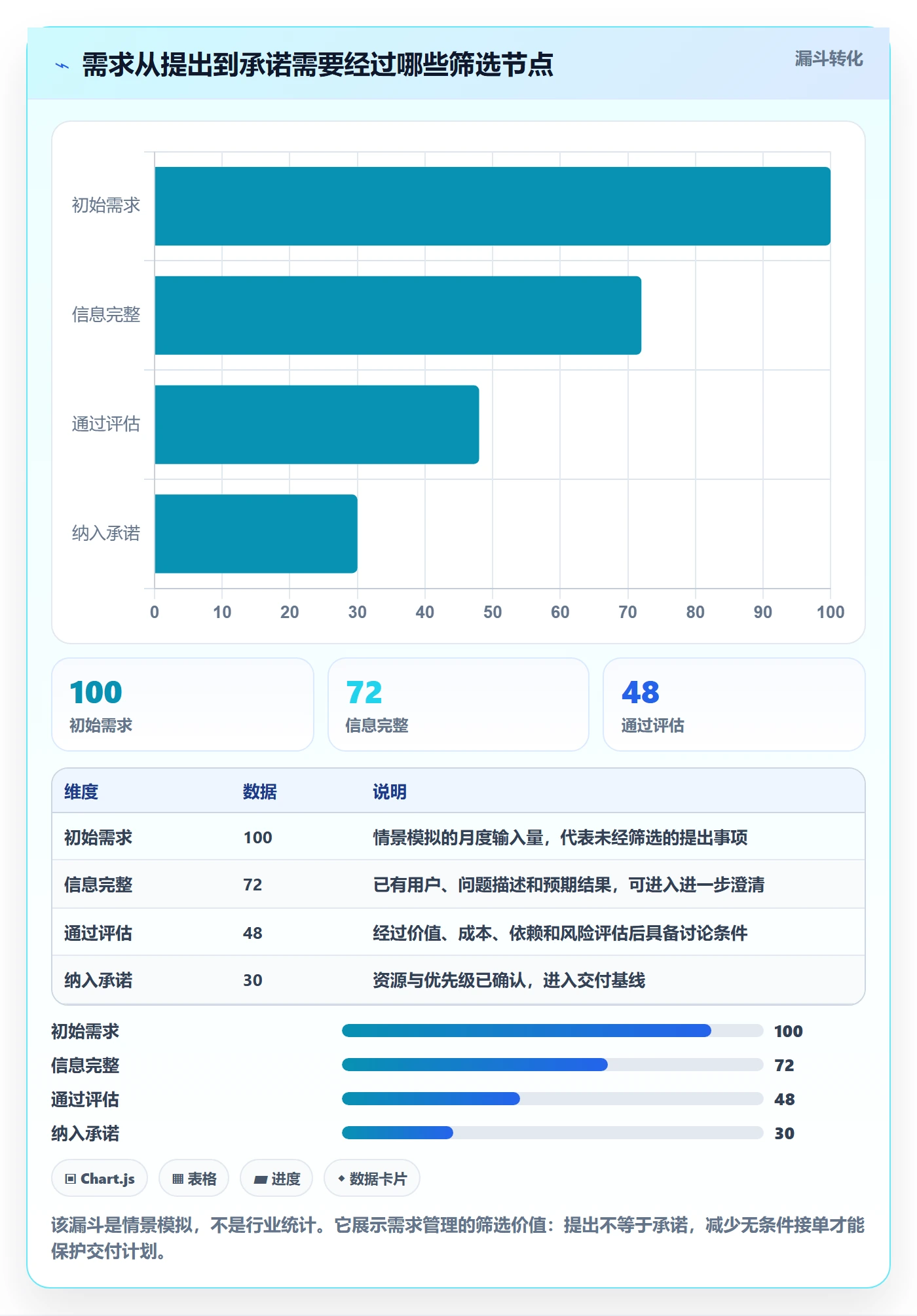
Task: Click the 信息完整 cell in the table
Action: click(98, 885)
